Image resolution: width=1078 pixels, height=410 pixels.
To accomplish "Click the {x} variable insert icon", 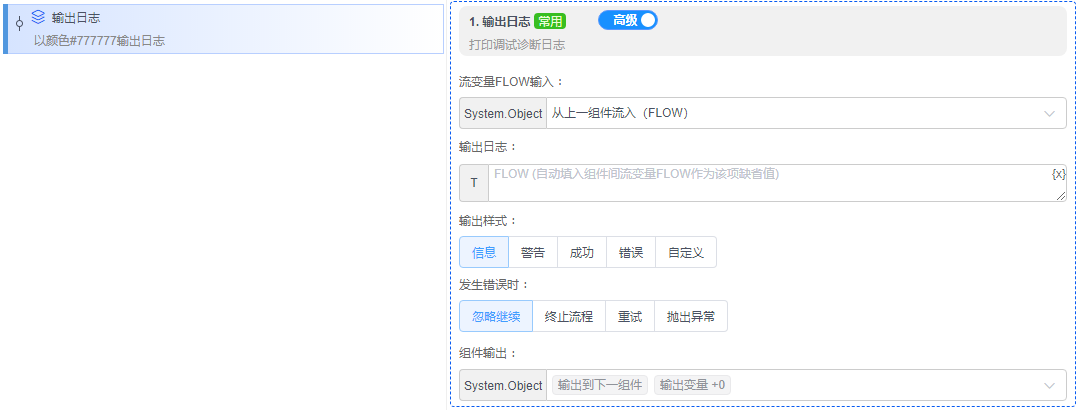I will 1059,175.
